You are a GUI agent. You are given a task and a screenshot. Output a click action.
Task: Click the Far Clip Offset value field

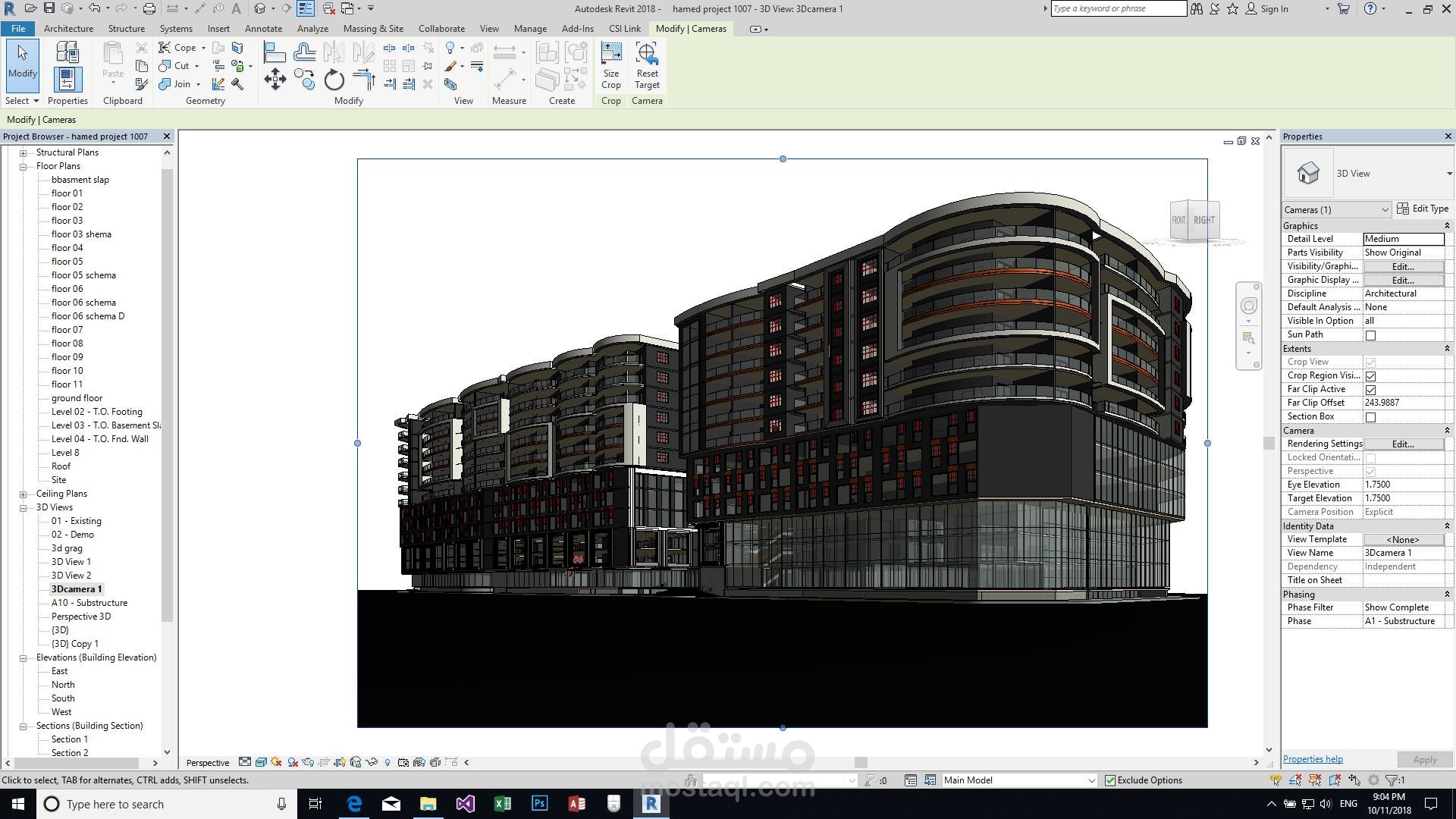(1403, 403)
